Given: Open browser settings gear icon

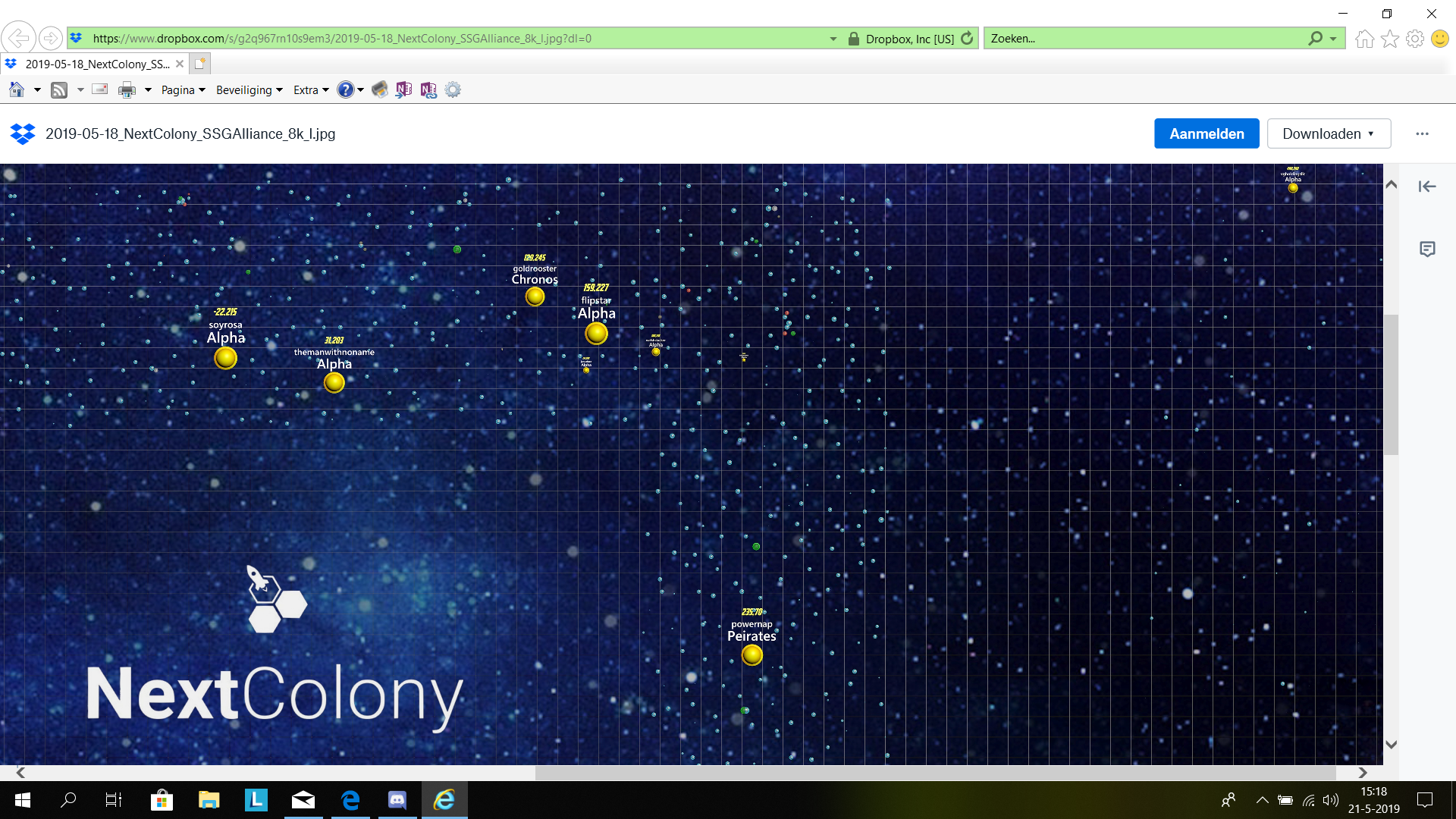Looking at the screenshot, I should click(1414, 39).
